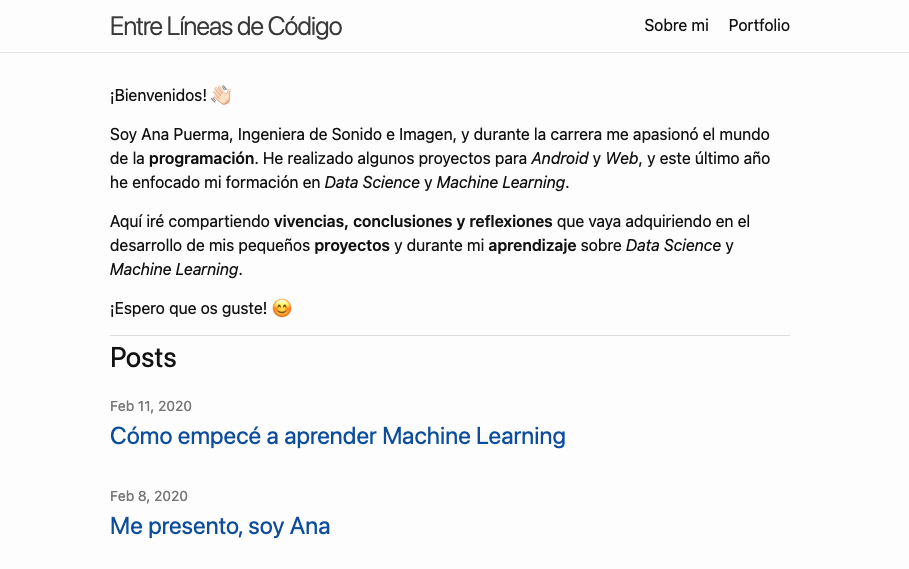The width and height of the screenshot is (909, 569).
Task: Click the bold word proyectos
Action: (352, 246)
